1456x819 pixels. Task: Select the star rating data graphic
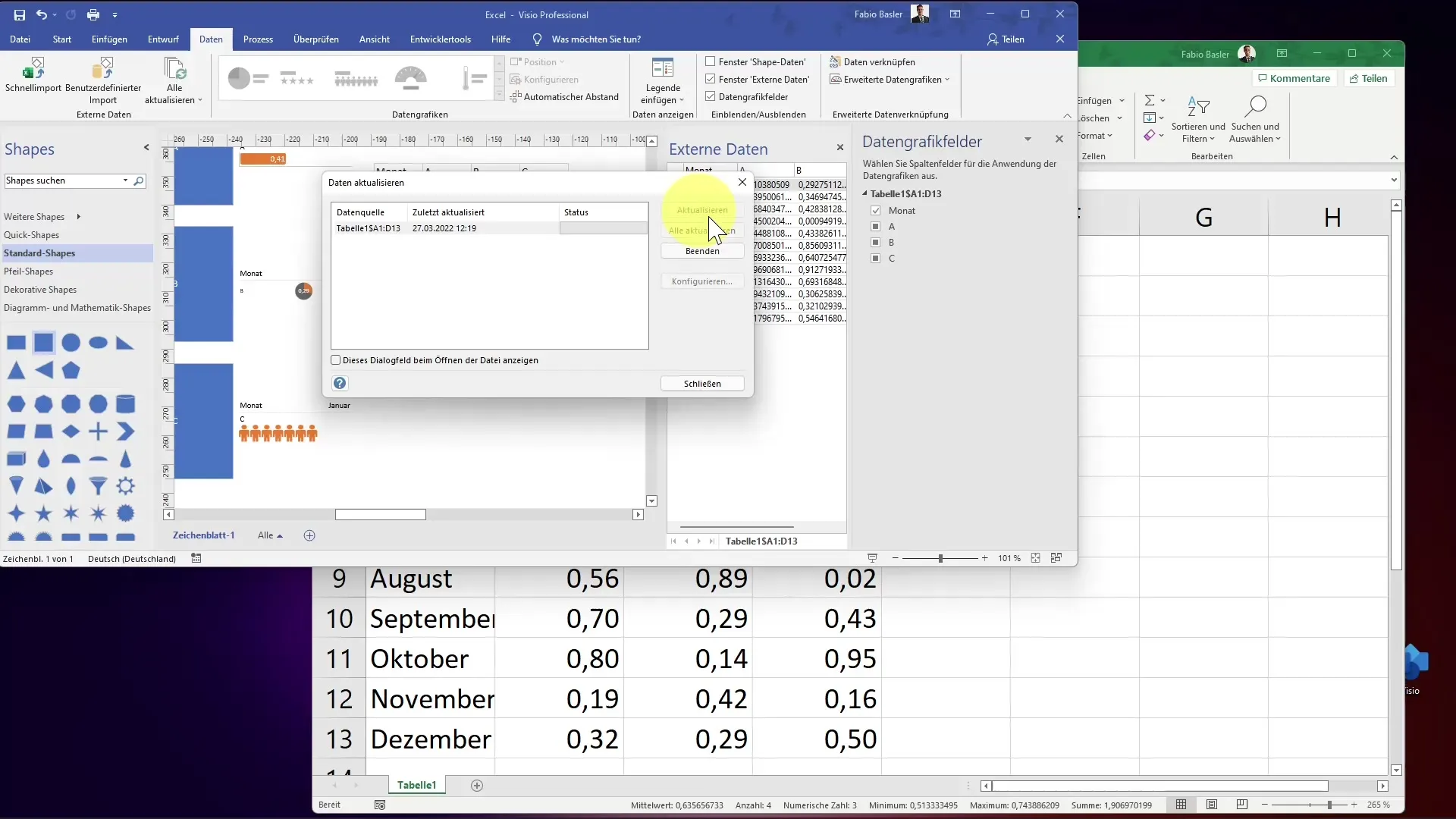click(x=297, y=78)
